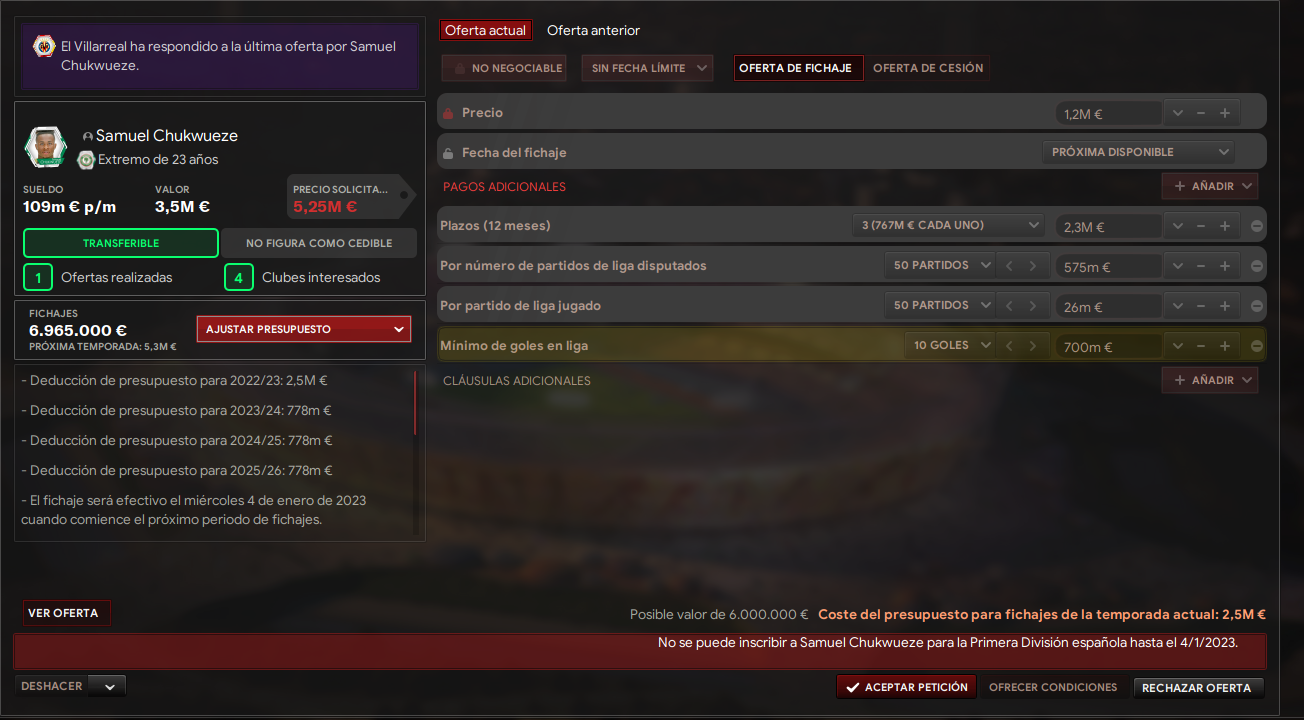1304x720 pixels.
Task: Toggle the No negociable option
Action: [504, 68]
